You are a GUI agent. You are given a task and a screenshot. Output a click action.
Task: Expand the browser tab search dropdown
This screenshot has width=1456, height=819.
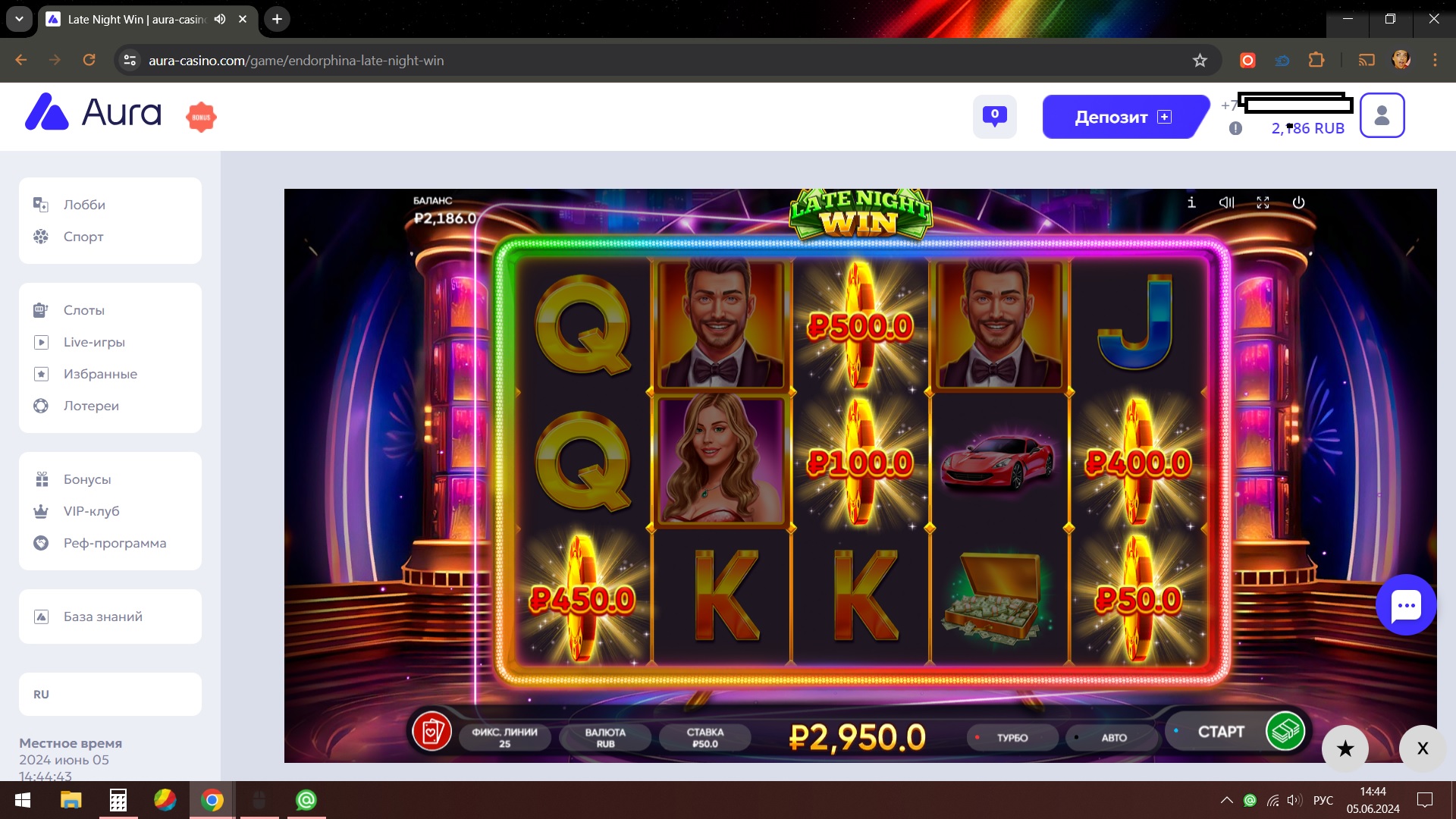click(19, 19)
